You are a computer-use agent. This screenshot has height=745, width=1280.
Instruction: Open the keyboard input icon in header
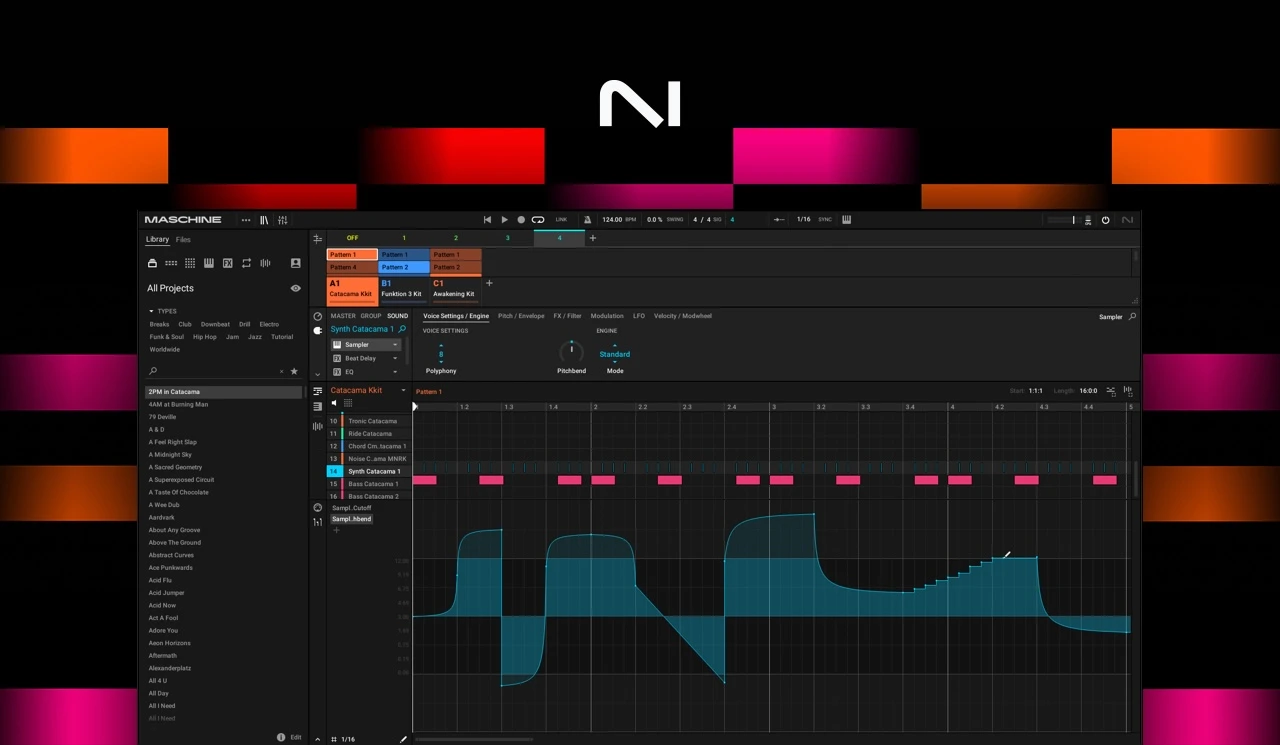tap(847, 220)
